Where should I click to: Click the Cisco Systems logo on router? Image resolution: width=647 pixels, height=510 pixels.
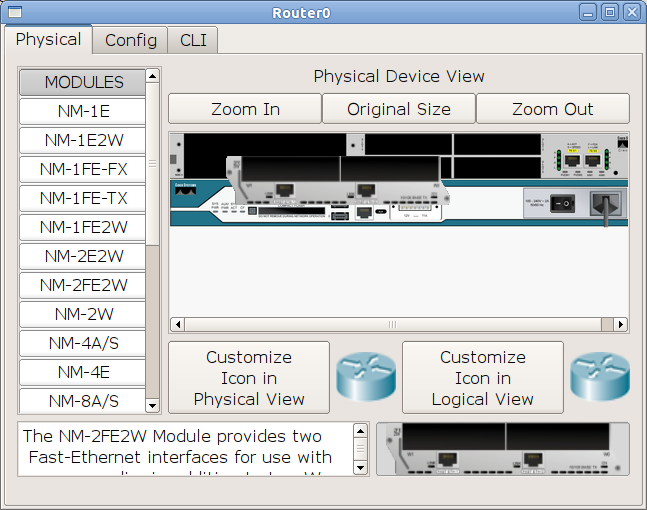coord(185,189)
